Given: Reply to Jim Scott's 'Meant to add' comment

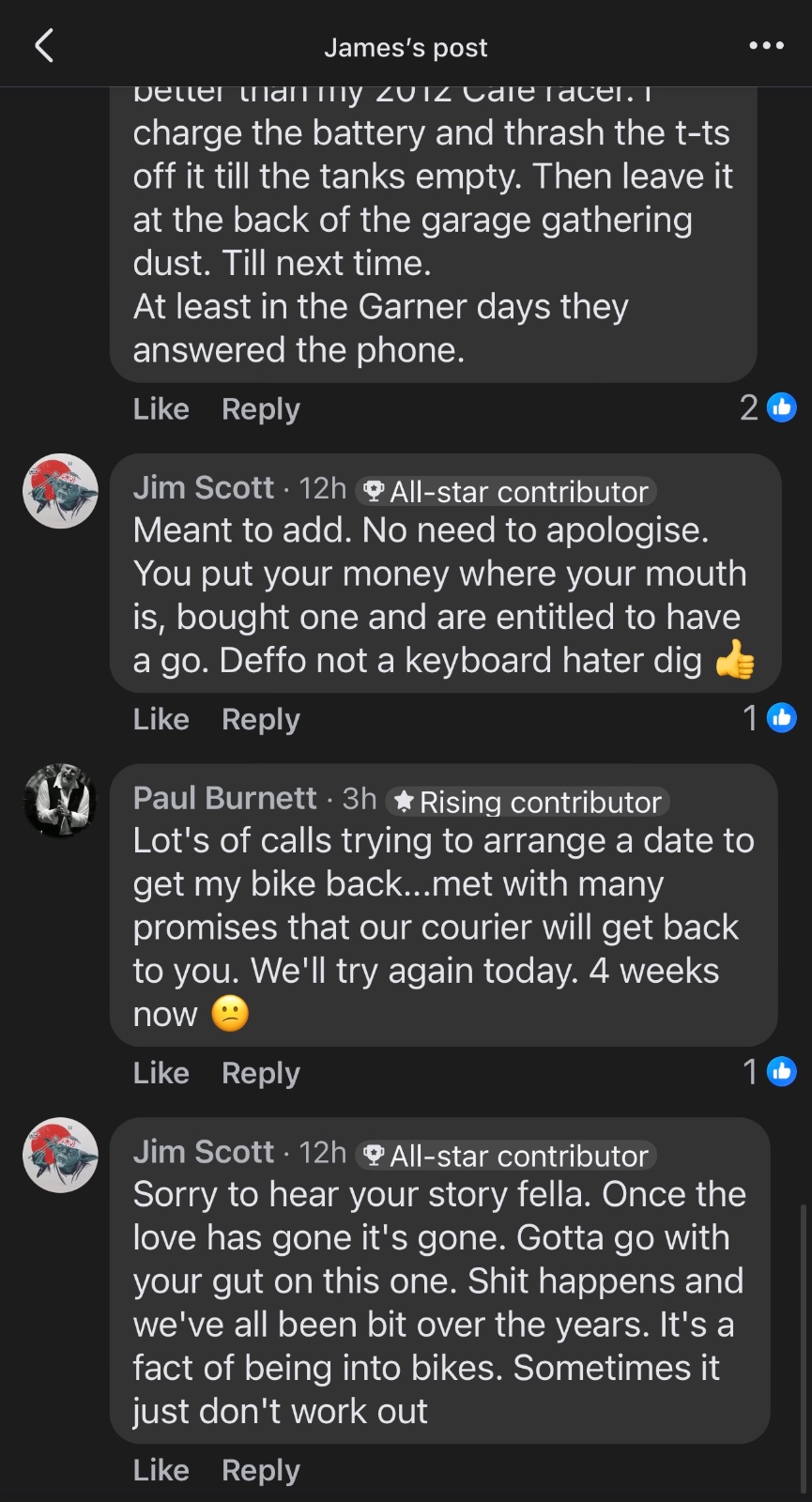Looking at the screenshot, I should [261, 719].
